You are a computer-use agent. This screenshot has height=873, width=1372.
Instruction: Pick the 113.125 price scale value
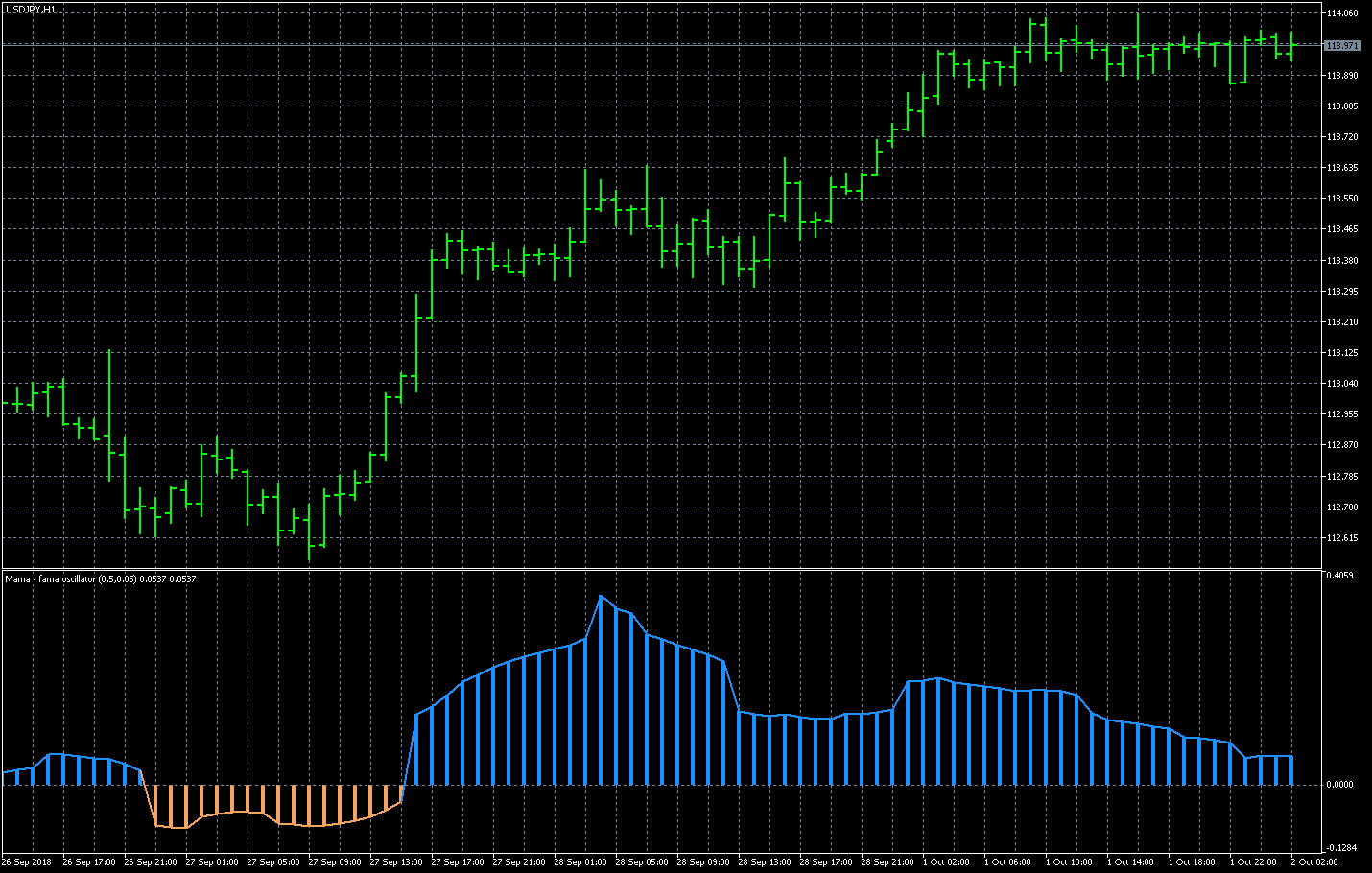click(x=1342, y=353)
